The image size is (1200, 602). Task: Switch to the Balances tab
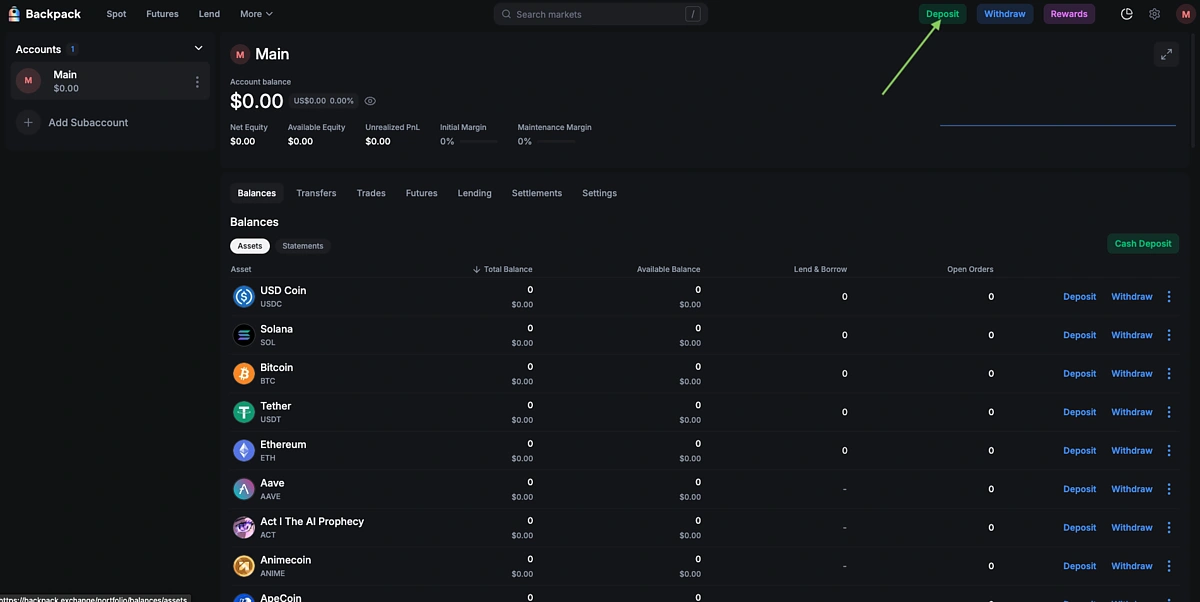coord(257,193)
